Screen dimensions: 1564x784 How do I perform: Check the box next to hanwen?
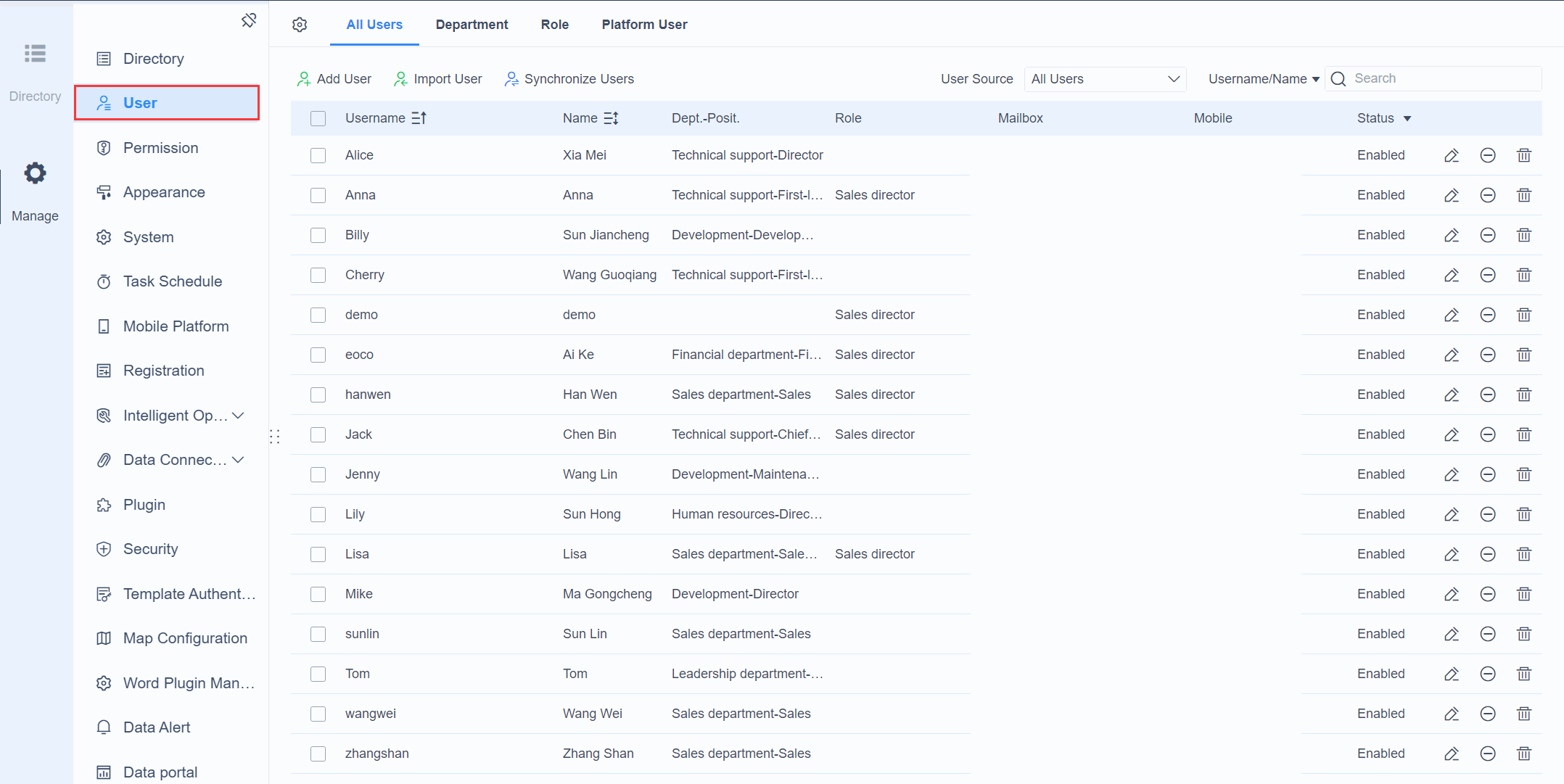pos(318,395)
